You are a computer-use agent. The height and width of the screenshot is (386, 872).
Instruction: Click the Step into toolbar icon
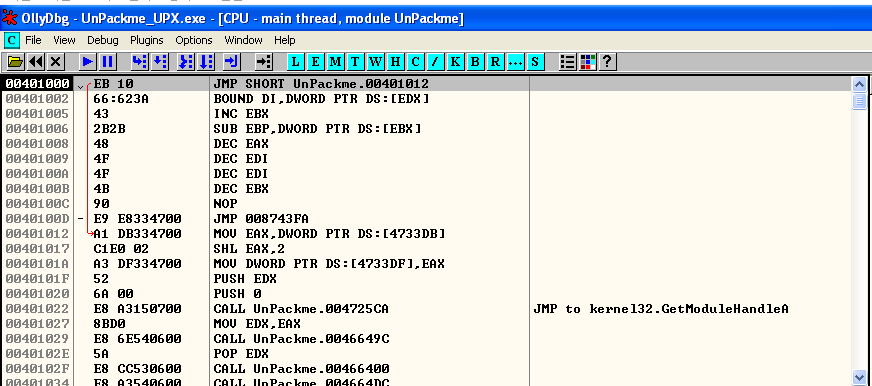(x=140, y=62)
